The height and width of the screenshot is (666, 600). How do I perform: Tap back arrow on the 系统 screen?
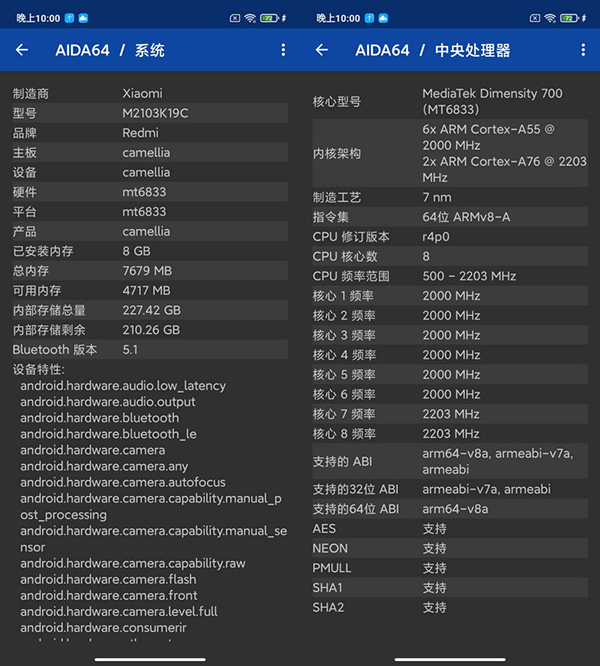(x=22, y=50)
